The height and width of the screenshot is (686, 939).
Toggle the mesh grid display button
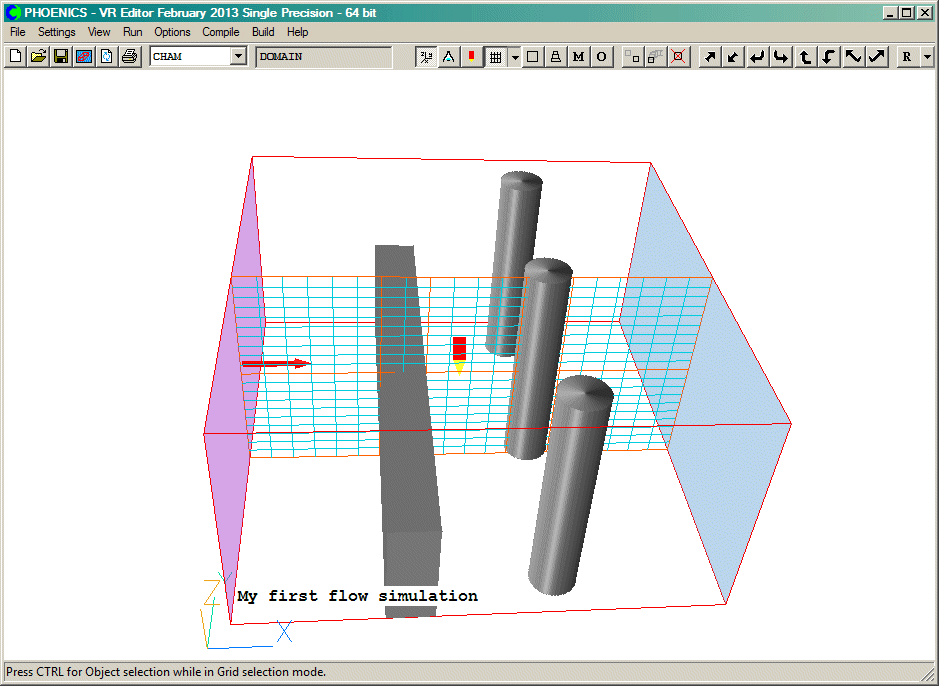[495, 57]
